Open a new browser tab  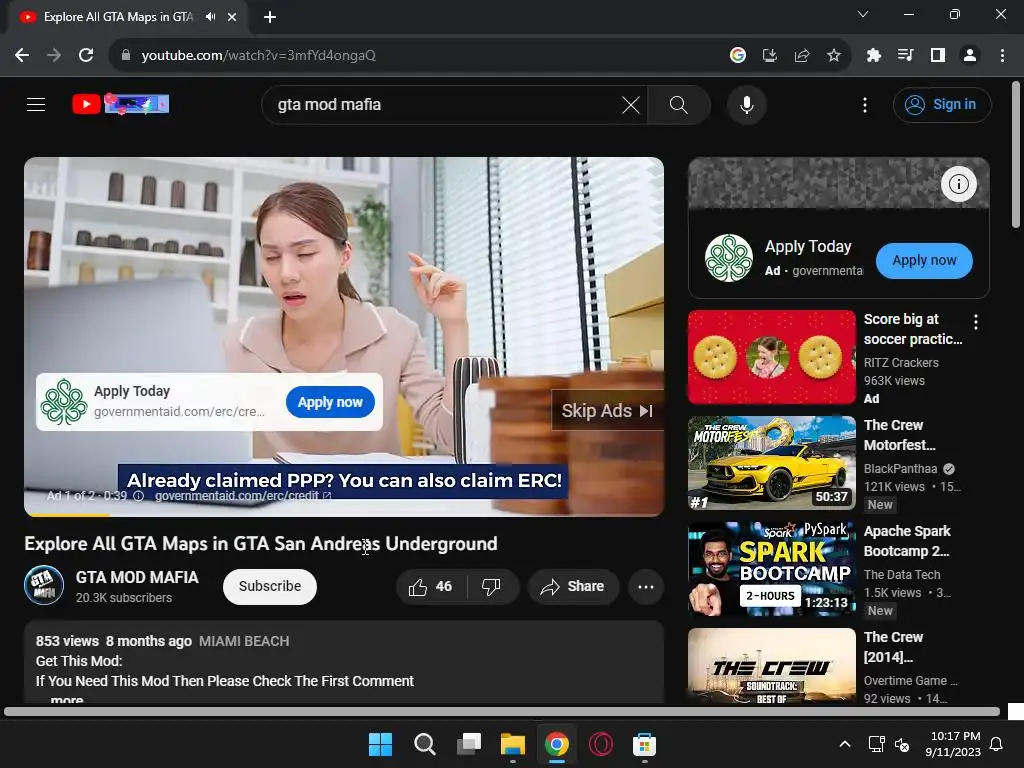tap(270, 17)
